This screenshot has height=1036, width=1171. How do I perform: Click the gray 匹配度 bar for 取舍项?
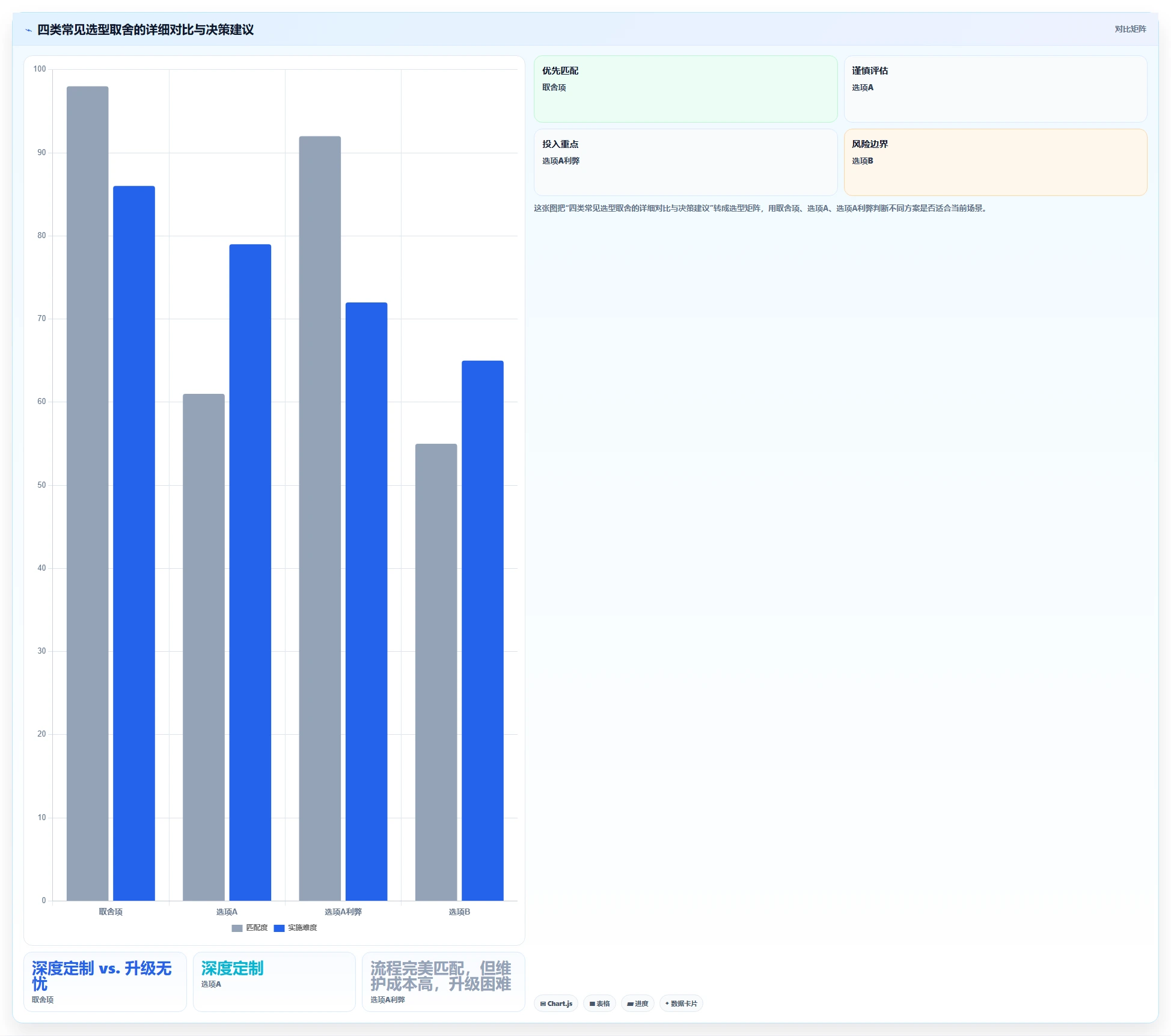(88, 494)
